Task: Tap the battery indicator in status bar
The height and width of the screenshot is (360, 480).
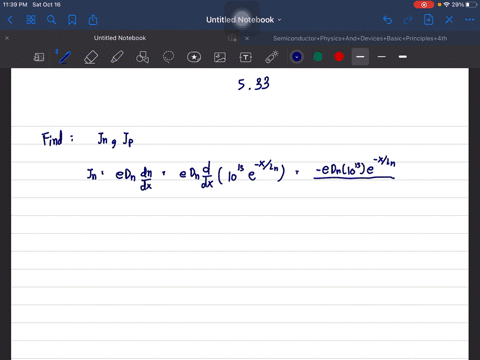Action: [x=472, y=5]
